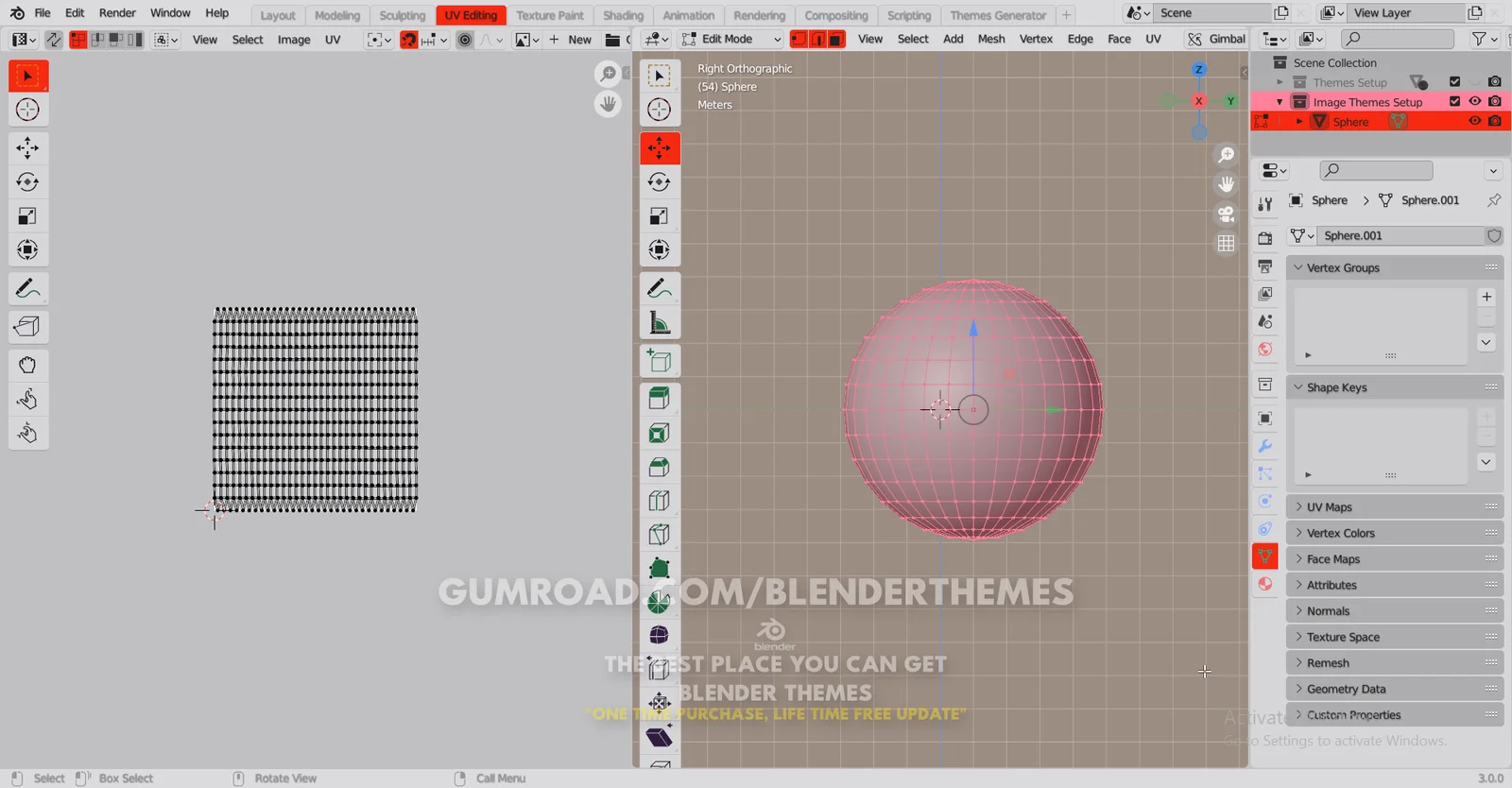1512x788 pixels.
Task: Open the sticky selection mode dropdown
Action: [x=165, y=40]
